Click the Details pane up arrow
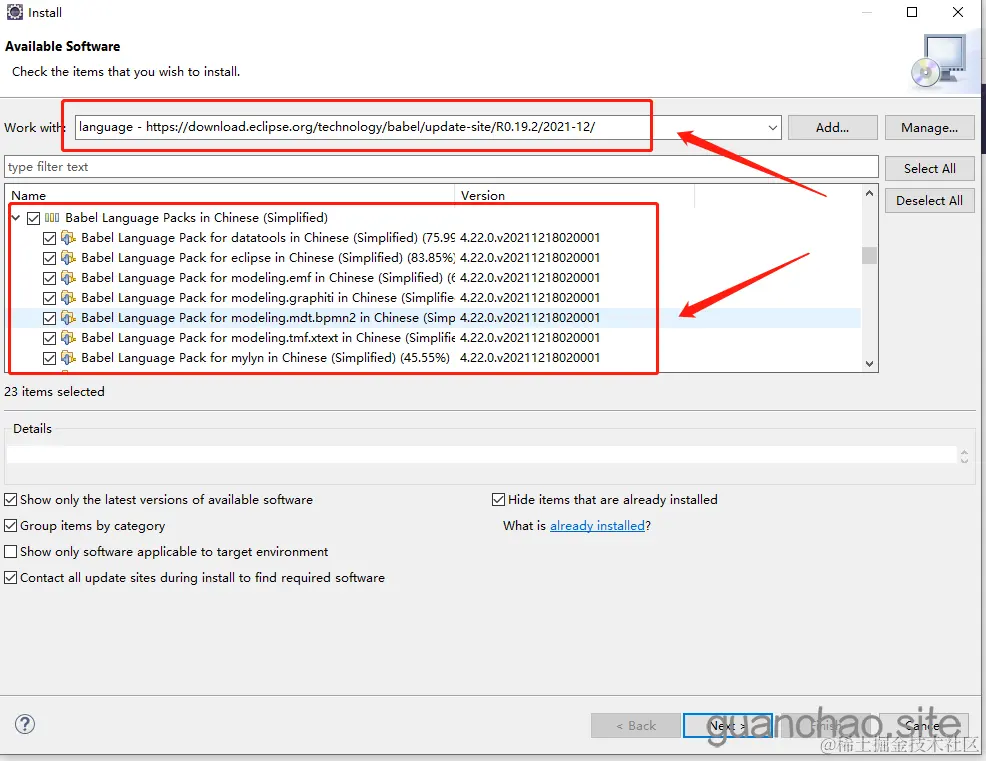Screen dimensions: 986x761 tap(965, 450)
